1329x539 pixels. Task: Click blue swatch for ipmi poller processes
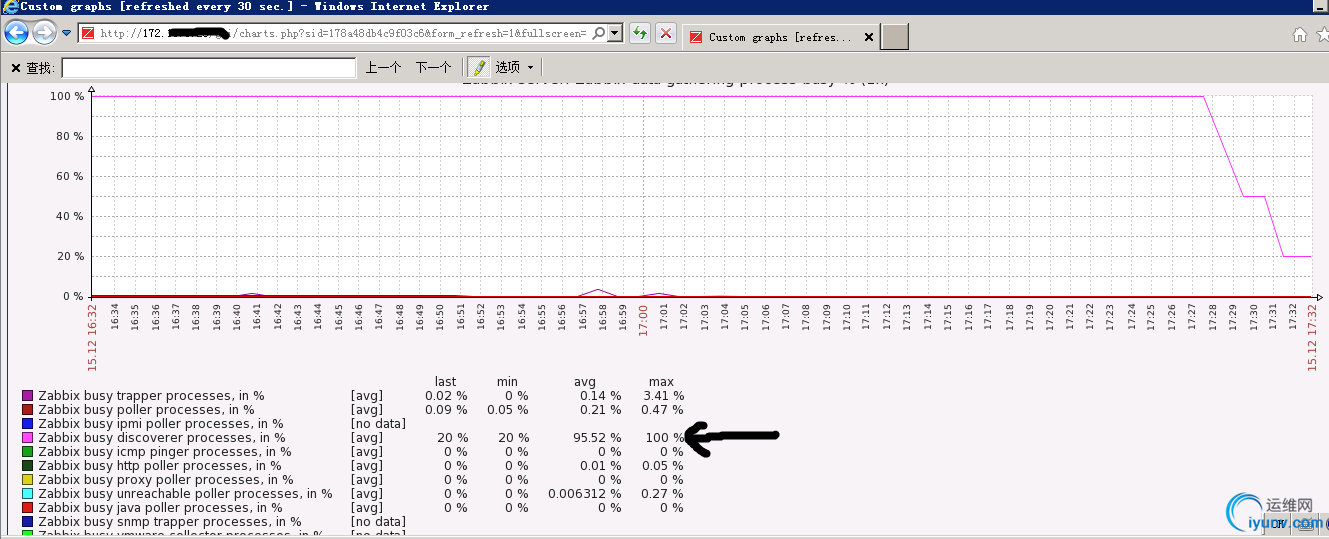point(28,424)
